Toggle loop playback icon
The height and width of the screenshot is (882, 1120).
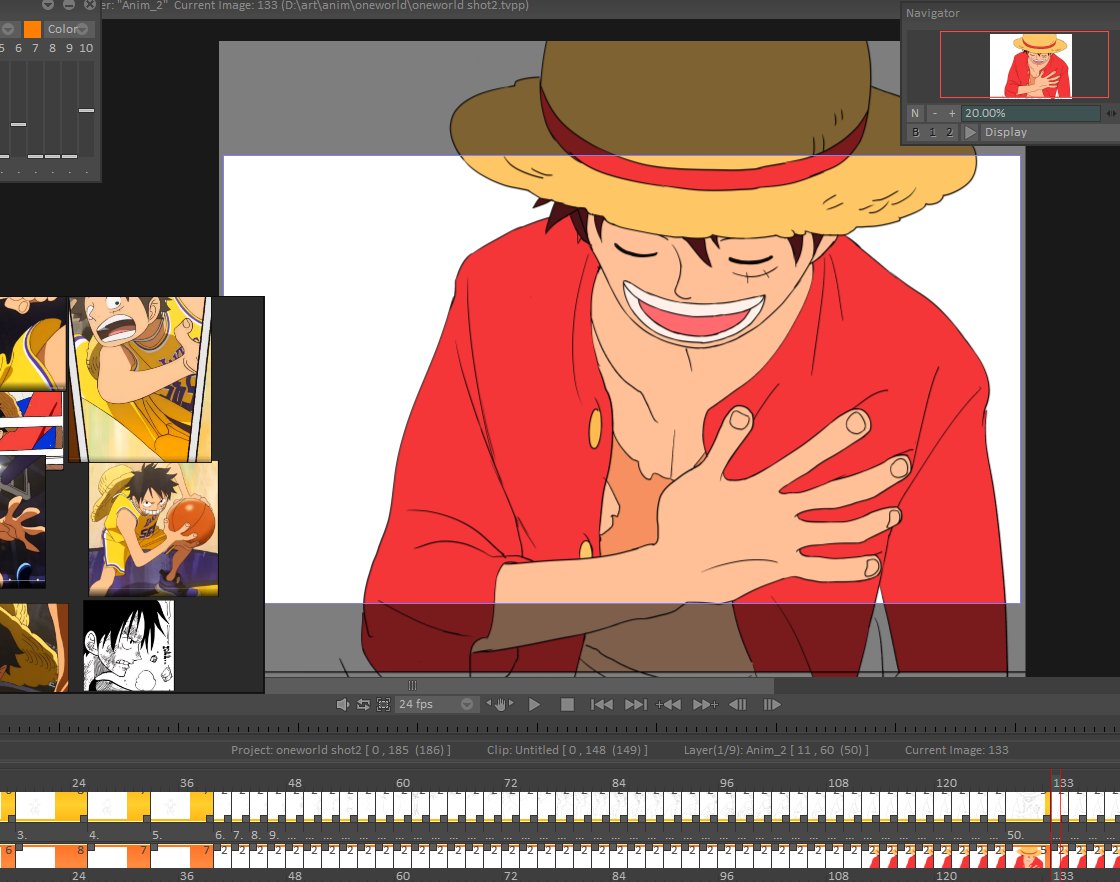[x=363, y=704]
